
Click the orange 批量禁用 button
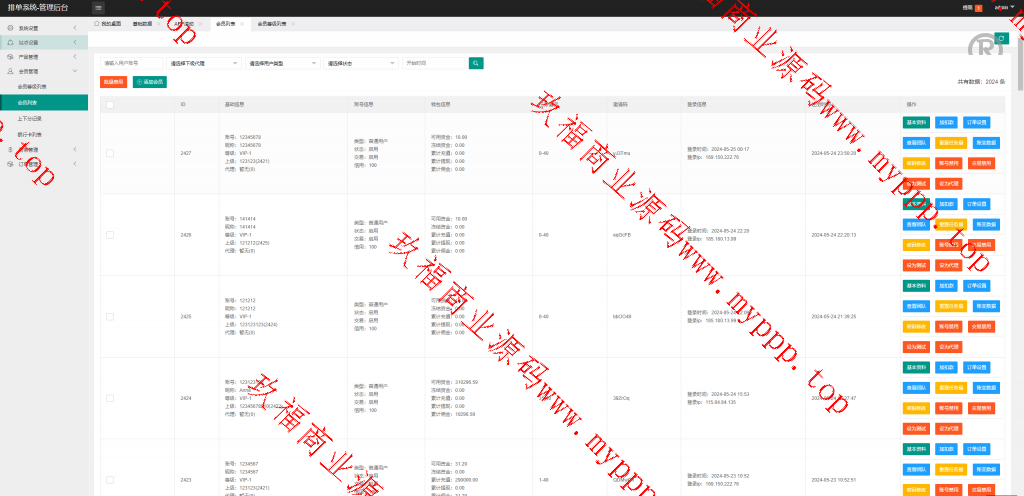(x=114, y=82)
